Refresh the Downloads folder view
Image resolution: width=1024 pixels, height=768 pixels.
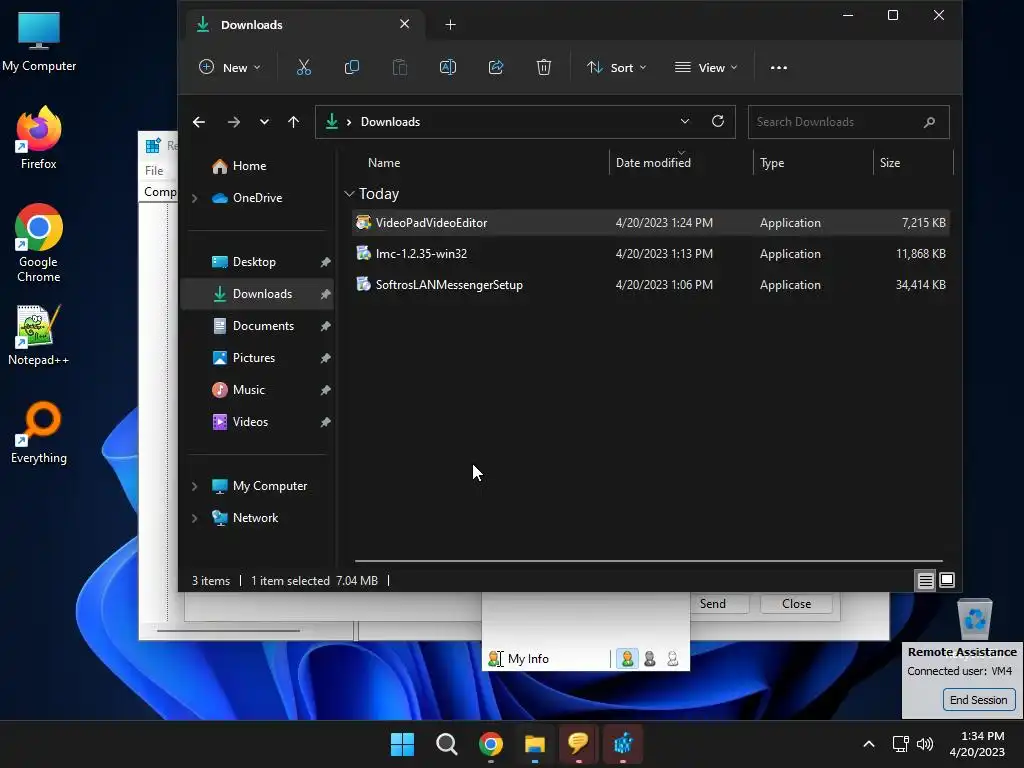[718, 121]
